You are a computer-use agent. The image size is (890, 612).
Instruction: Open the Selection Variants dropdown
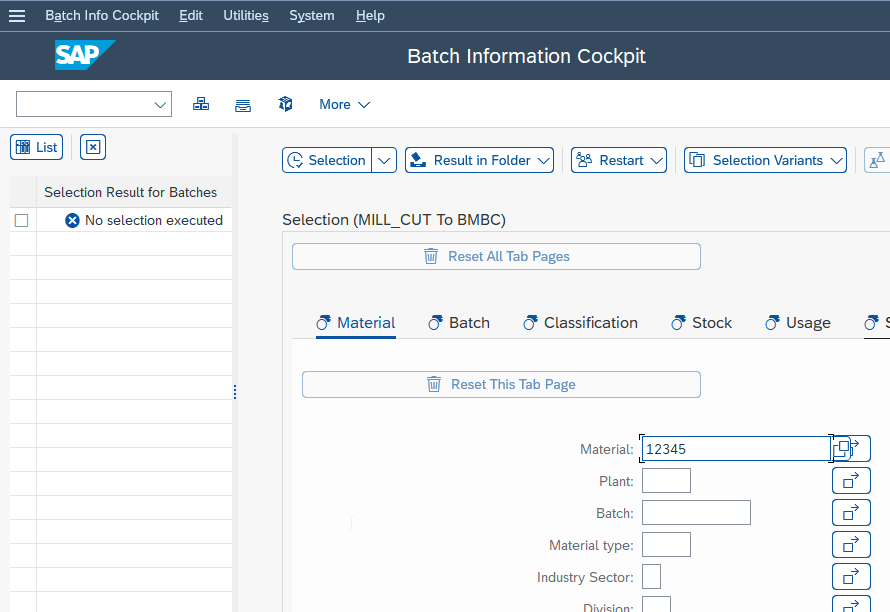point(765,160)
